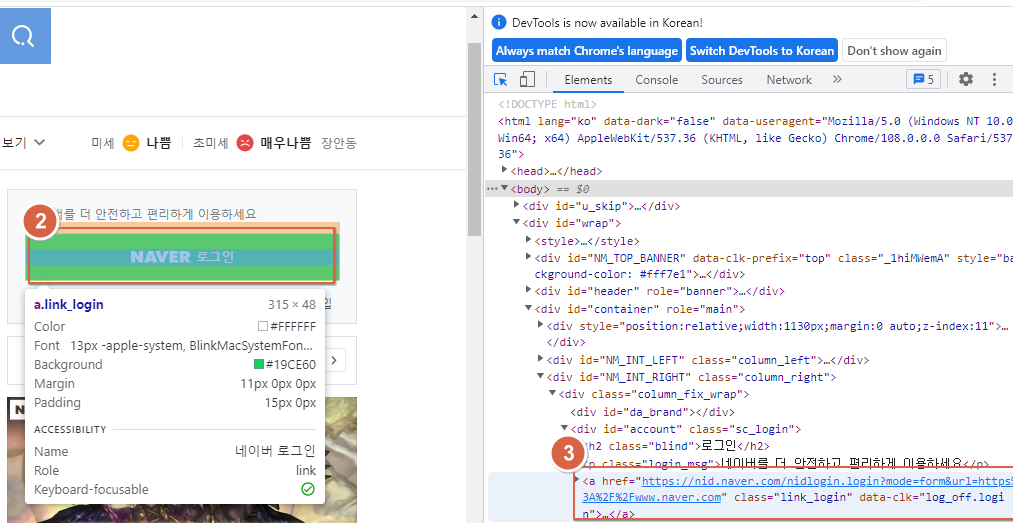
Task: Click Always match Chrome's language button
Action: tap(587, 50)
